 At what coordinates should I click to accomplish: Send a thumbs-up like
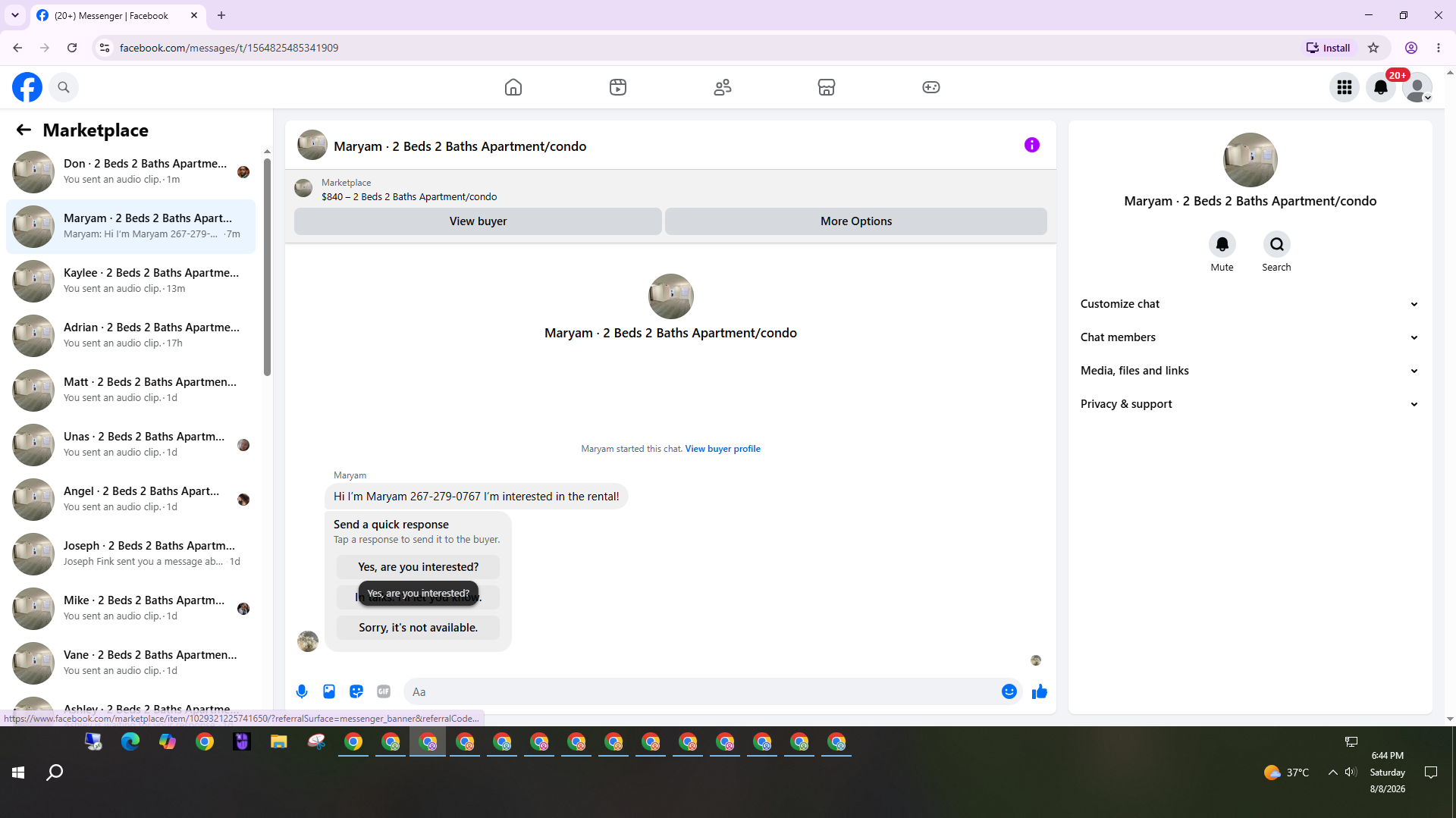click(1040, 691)
